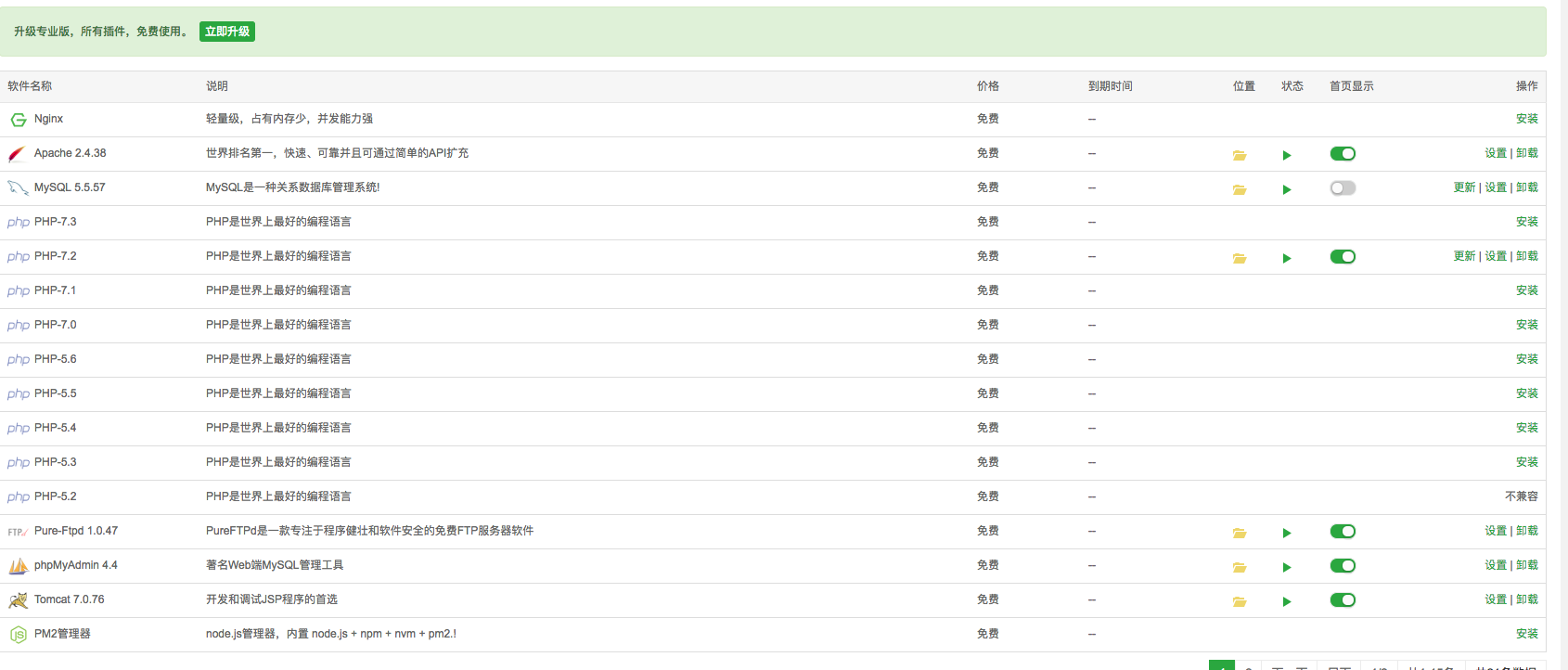This screenshot has height=670, width=1568.
Task: Click the phpMyAdmin sailboat icon
Action: [x=18, y=566]
